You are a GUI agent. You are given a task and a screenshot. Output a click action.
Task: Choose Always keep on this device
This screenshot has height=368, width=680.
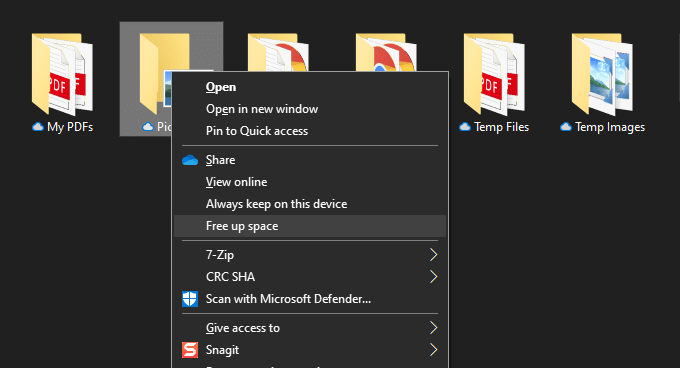pyautogui.click(x=310, y=204)
